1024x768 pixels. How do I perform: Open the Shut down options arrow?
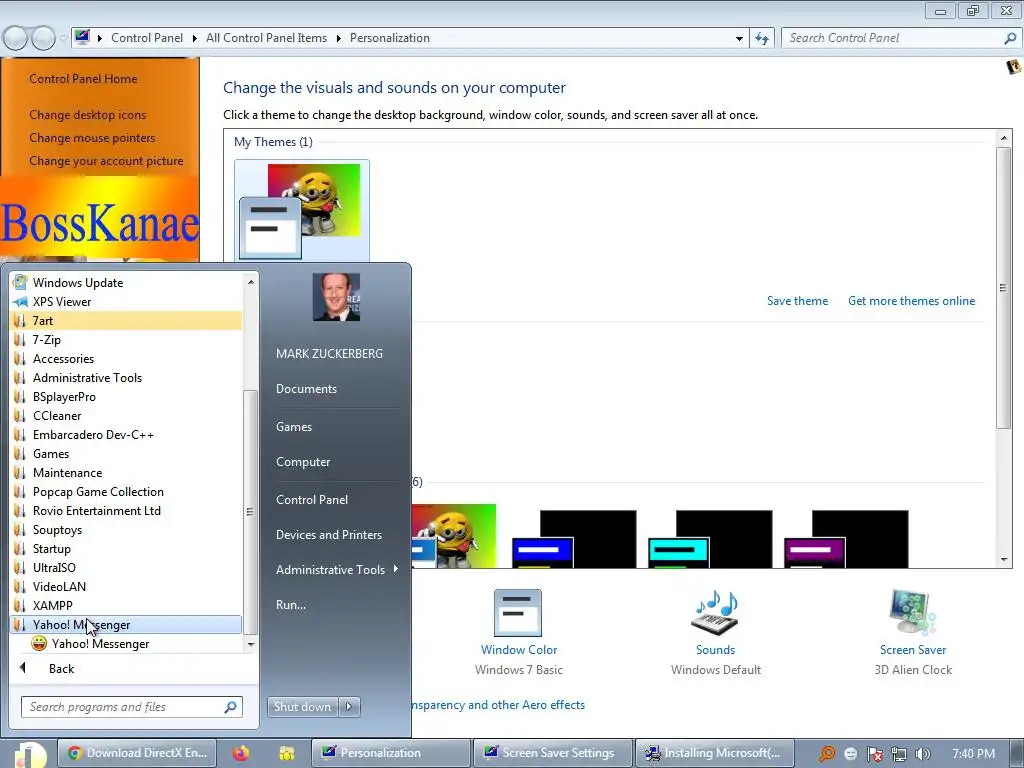coord(349,707)
